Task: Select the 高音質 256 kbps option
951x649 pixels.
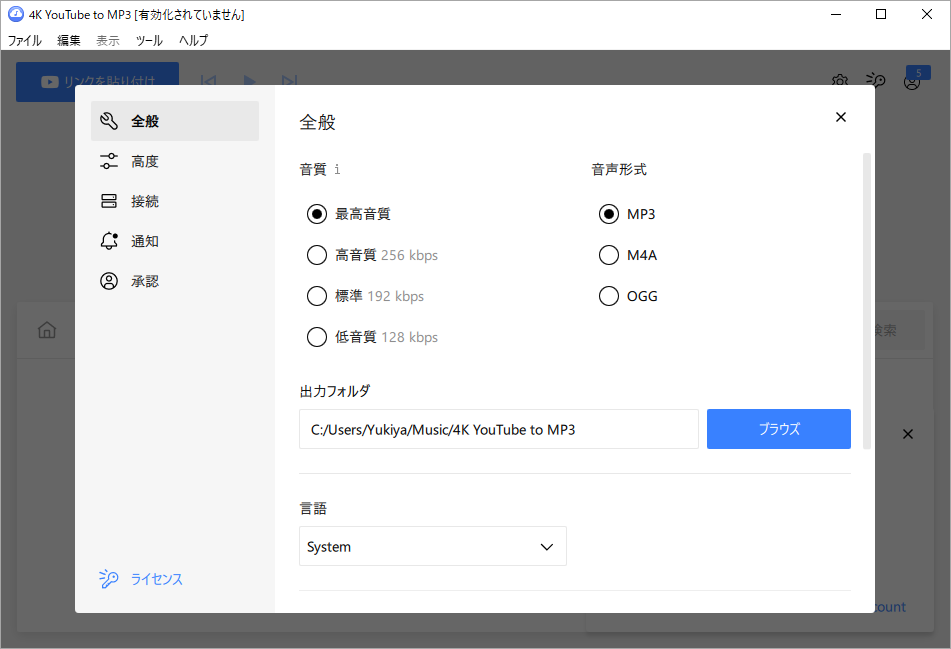Action: click(x=372, y=255)
